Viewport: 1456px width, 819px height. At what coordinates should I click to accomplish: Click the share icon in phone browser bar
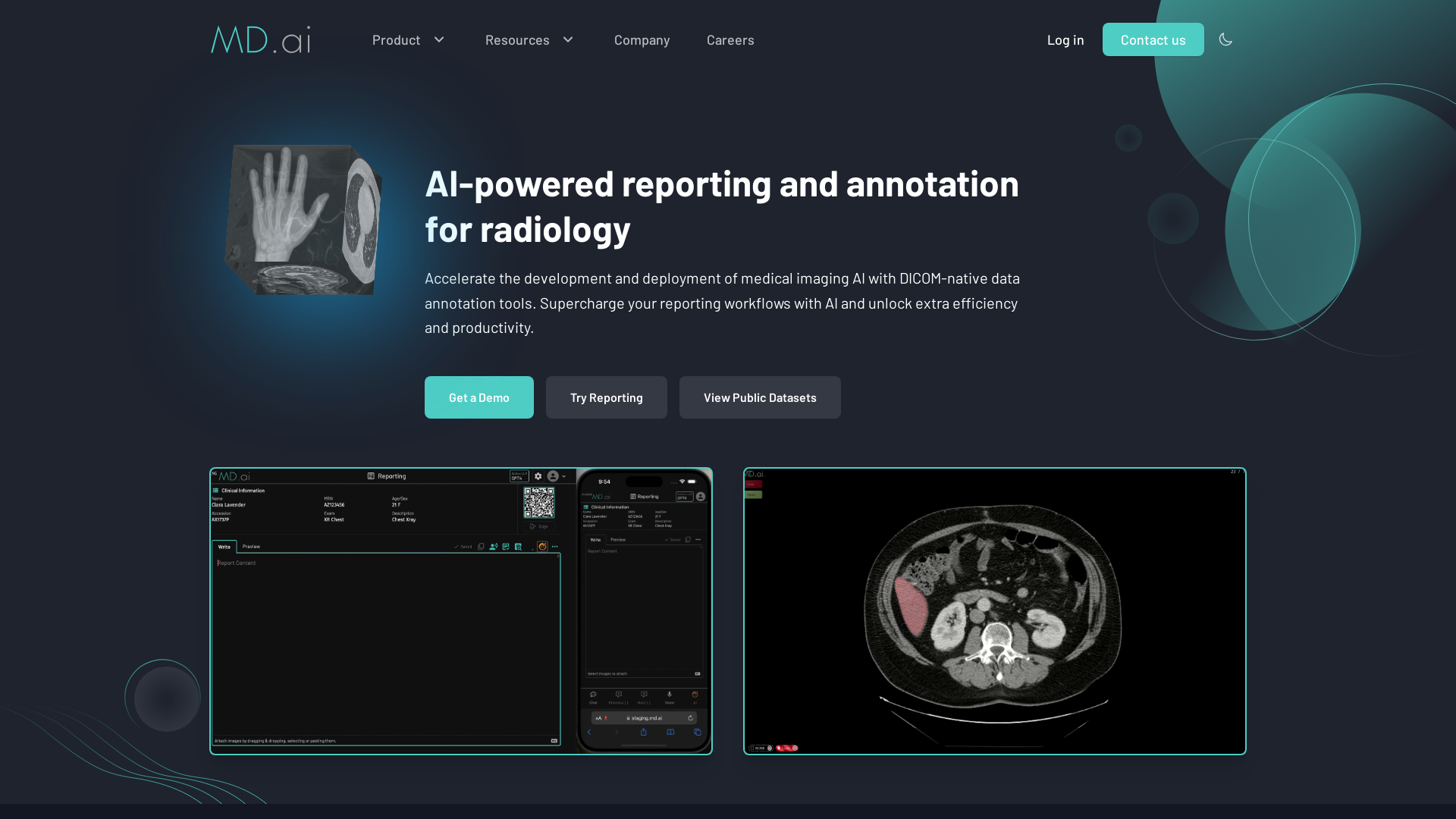click(x=644, y=733)
